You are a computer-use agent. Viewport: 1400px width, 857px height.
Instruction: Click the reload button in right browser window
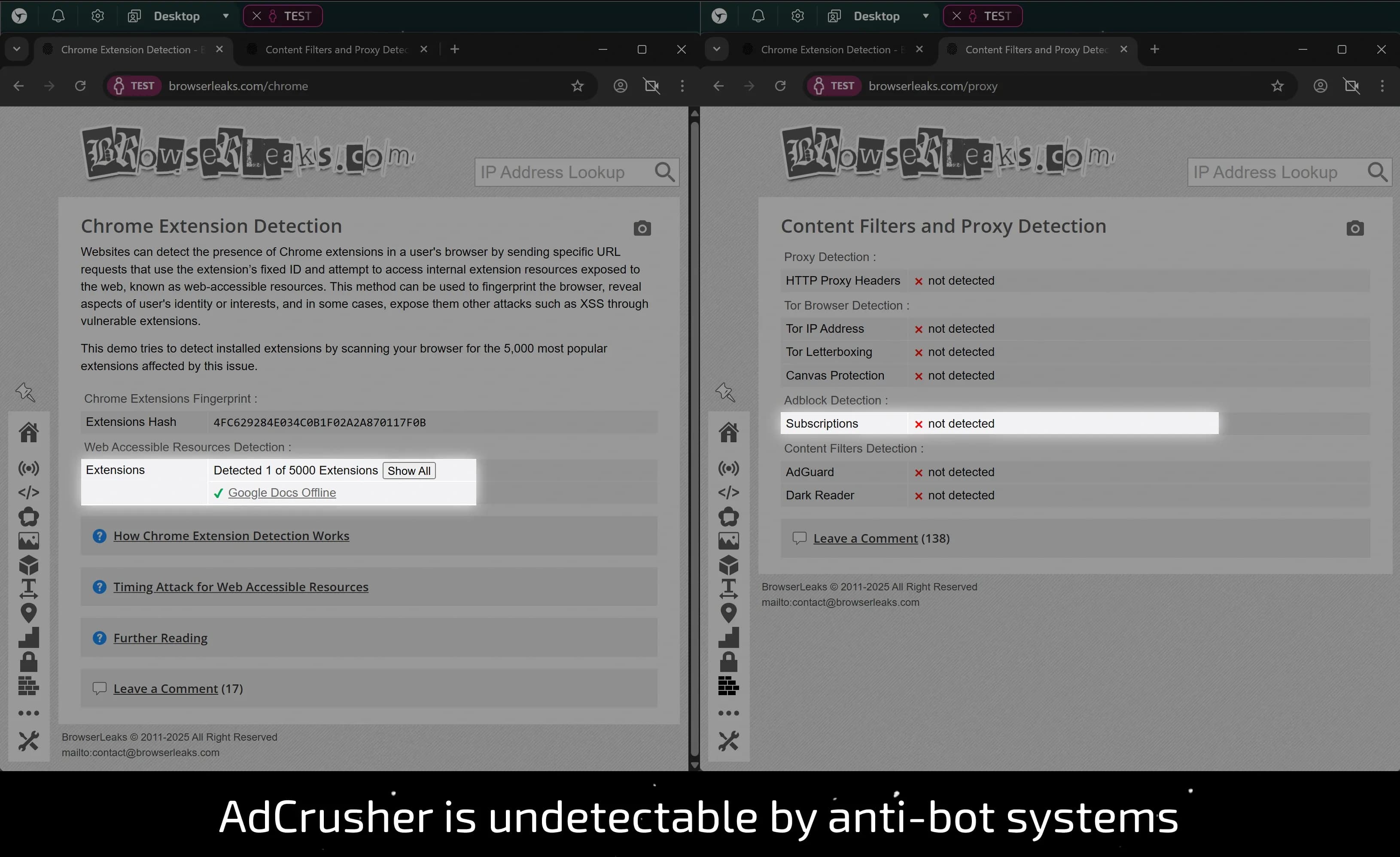click(780, 86)
